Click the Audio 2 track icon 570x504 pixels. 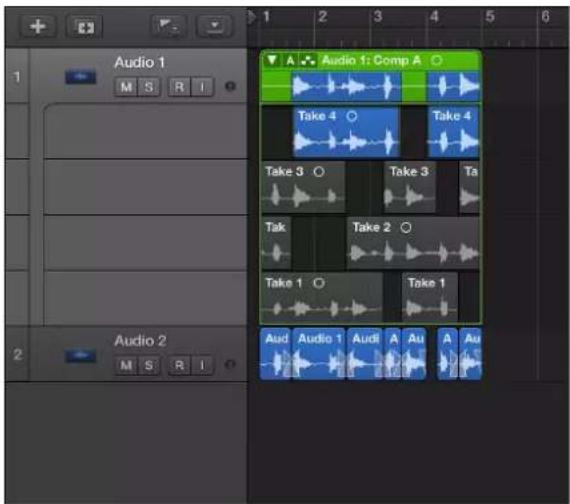tap(81, 356)
